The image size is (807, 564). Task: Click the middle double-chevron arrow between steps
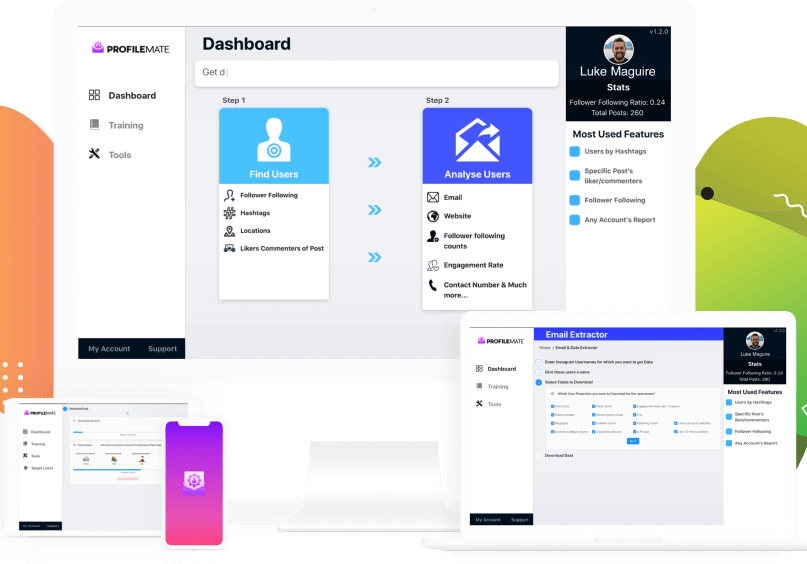(x=375, y=210)
